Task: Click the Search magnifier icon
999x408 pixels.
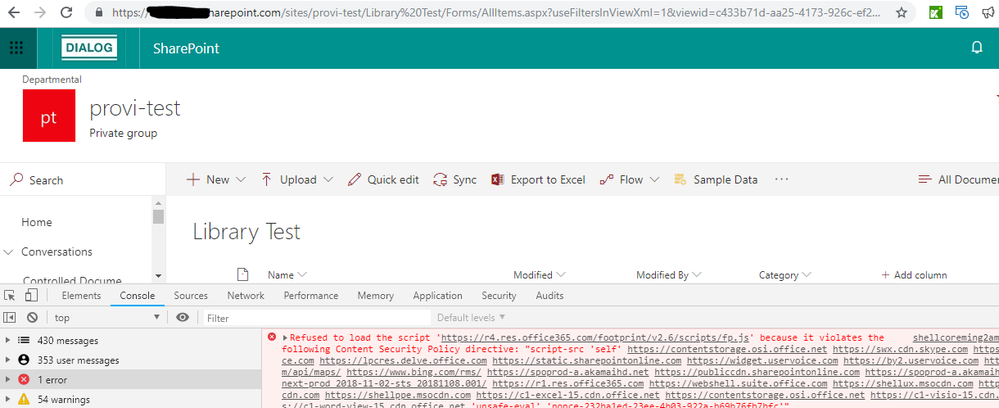Action: [x=17, y=180]
